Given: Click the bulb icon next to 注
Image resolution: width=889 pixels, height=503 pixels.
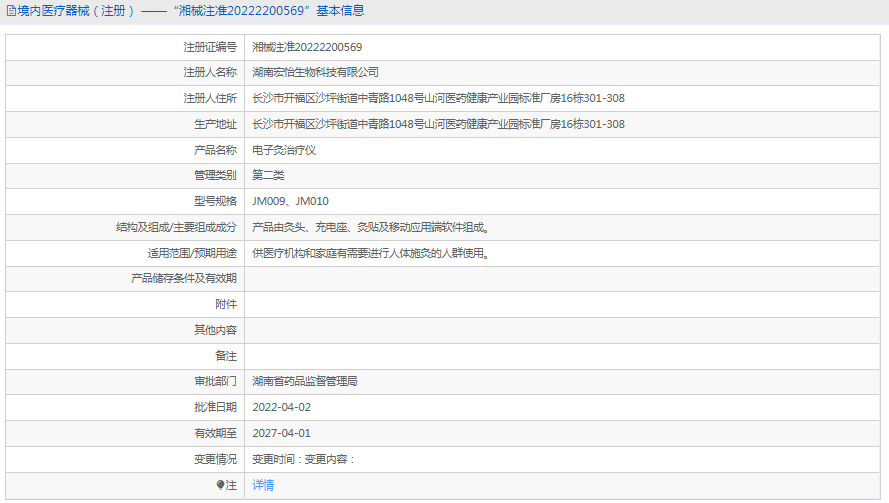Looking at the screenshot, I should [220, 485].
